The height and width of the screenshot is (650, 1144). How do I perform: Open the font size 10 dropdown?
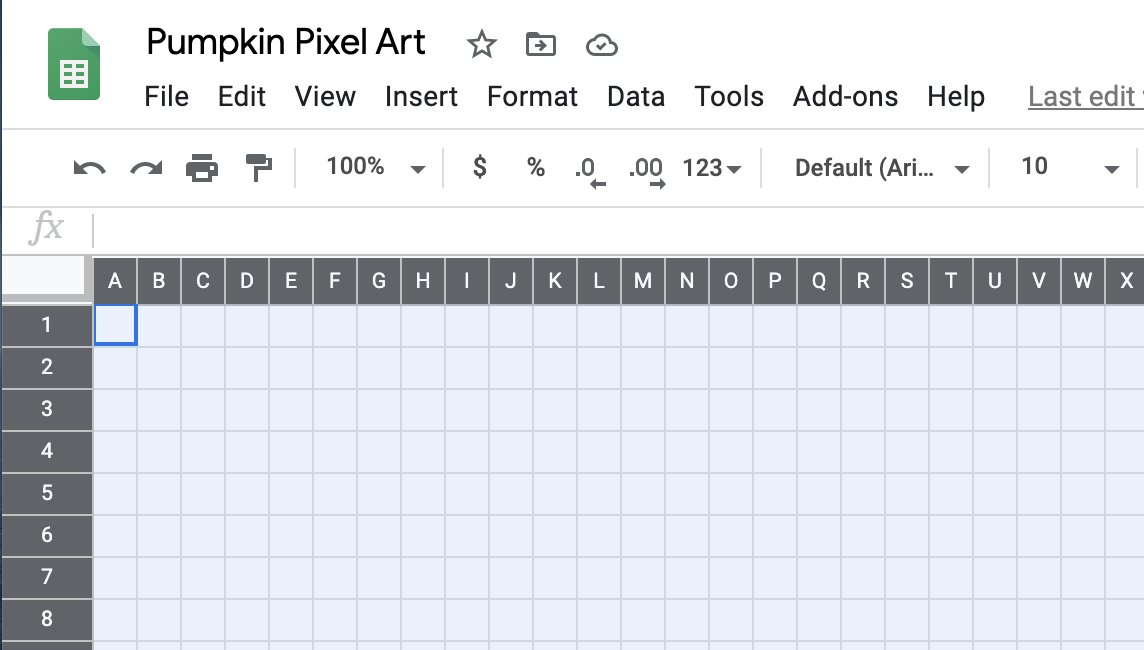click(x=1070, y=167)
